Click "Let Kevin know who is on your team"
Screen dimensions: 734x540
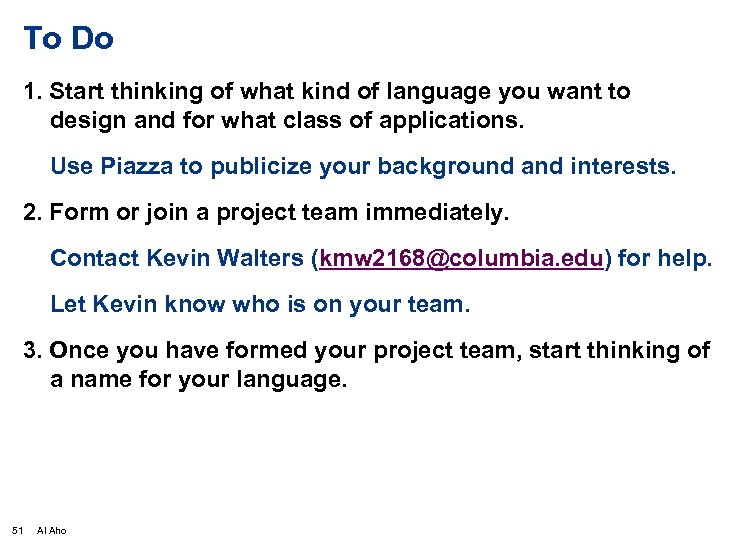point(259,304)
